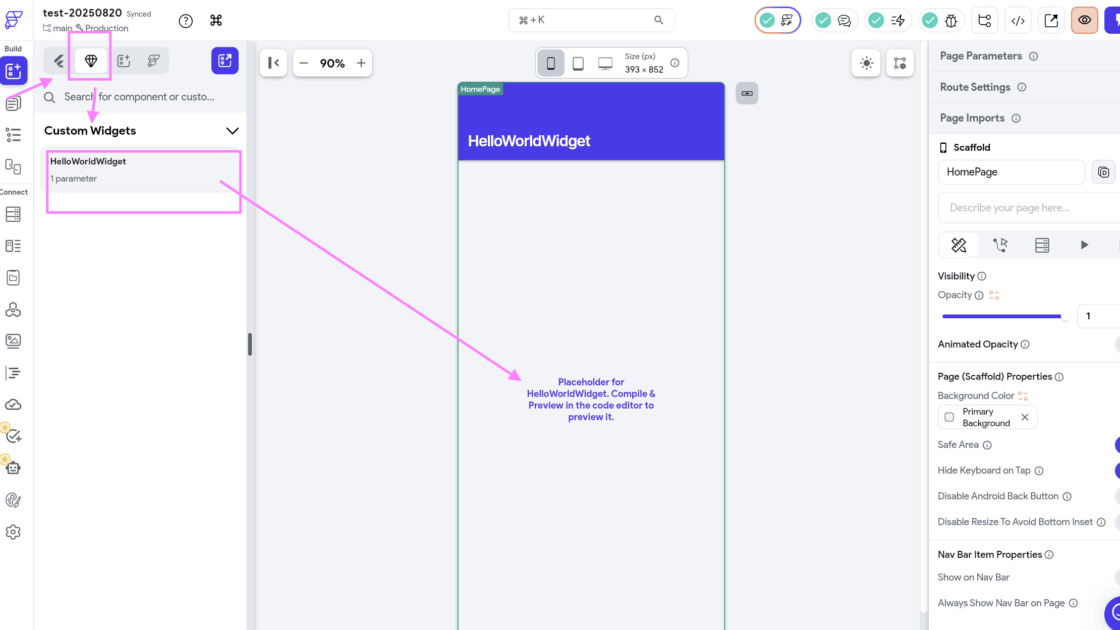Switch to Properties design tab

[959, 245]
